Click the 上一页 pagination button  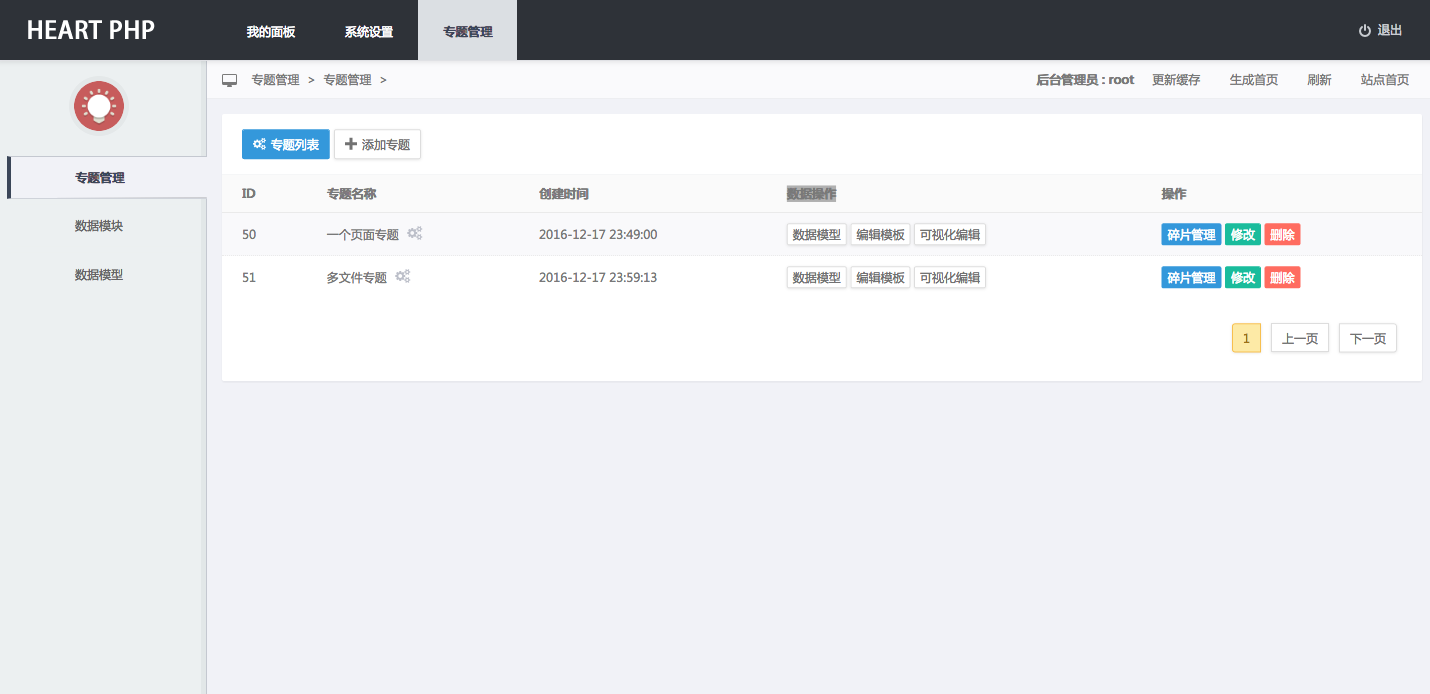coord(1300,339)
